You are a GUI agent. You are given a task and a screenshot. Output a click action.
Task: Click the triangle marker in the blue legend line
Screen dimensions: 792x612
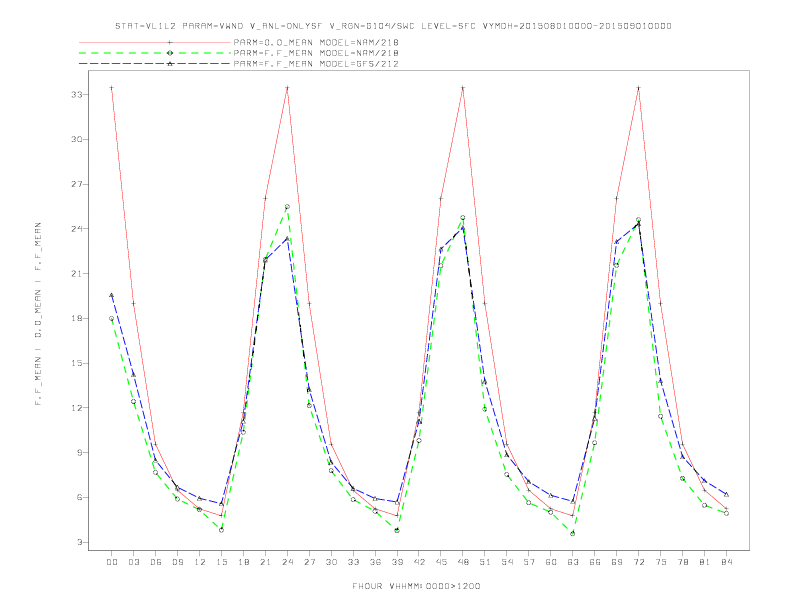[170, 64]
